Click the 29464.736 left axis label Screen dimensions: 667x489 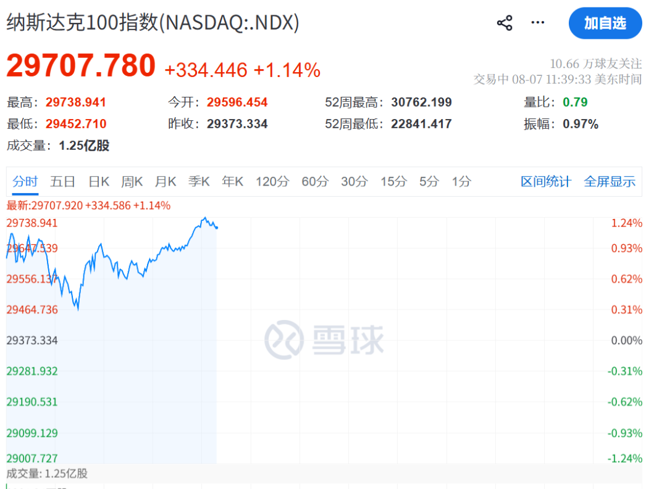point(32,310)
